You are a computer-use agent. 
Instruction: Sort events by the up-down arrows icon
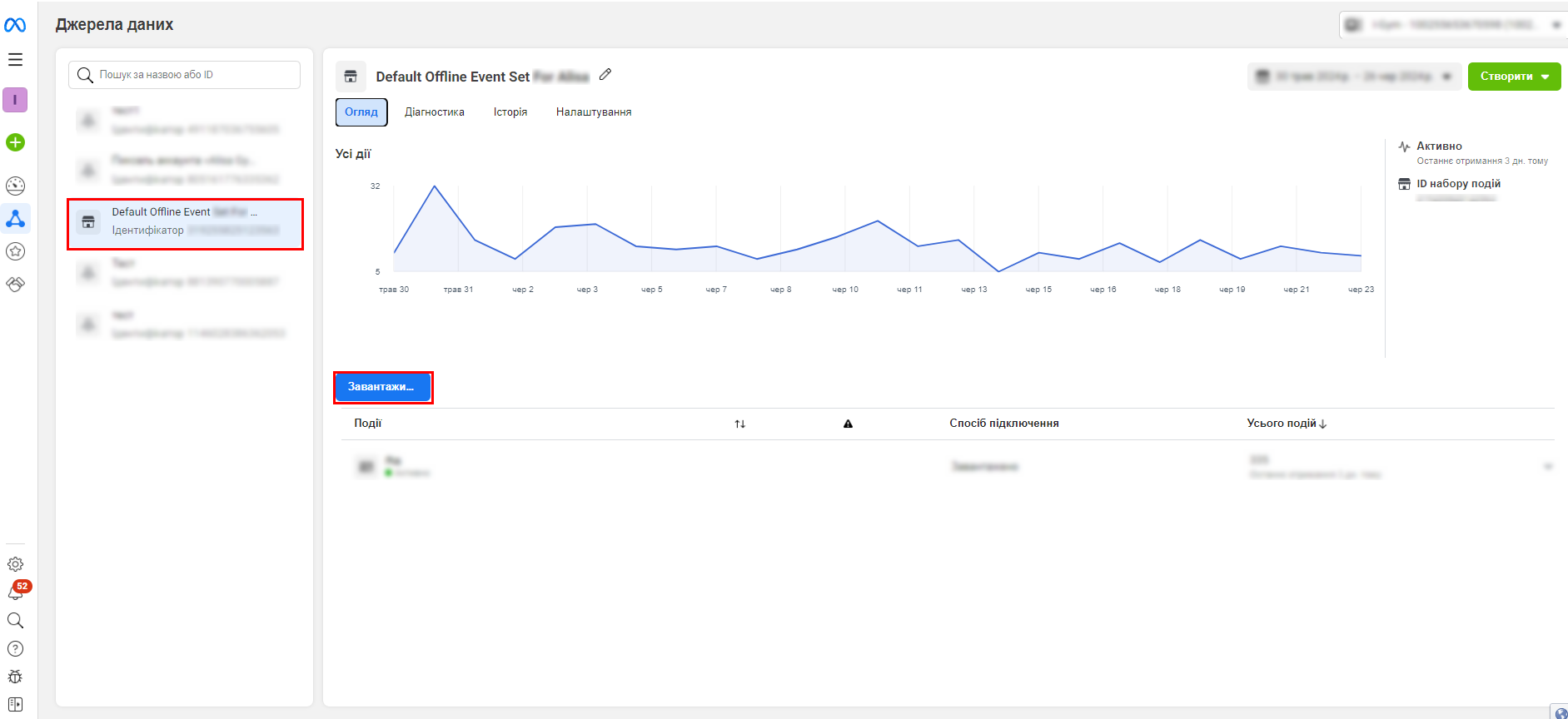(739, 424)
